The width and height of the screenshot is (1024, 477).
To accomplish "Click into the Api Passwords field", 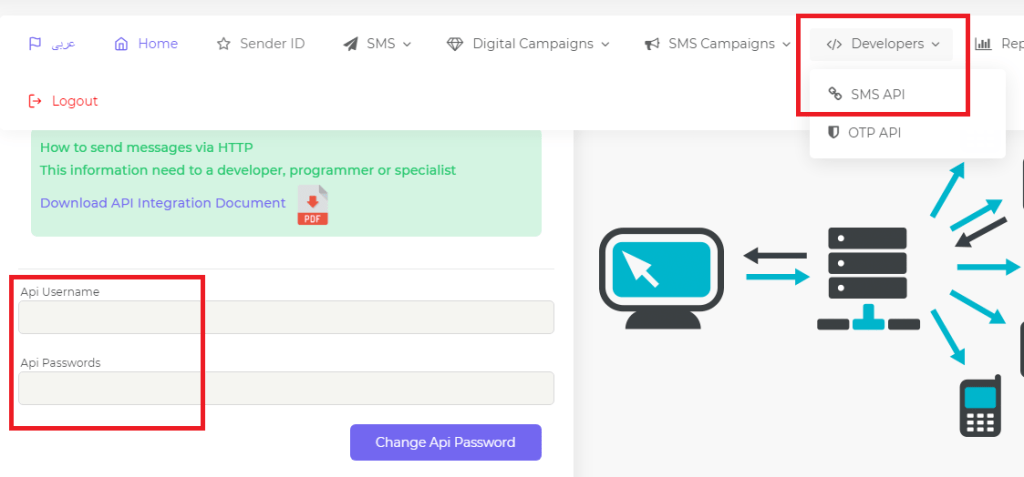I will pyautogui.click(x=286, y=388).
